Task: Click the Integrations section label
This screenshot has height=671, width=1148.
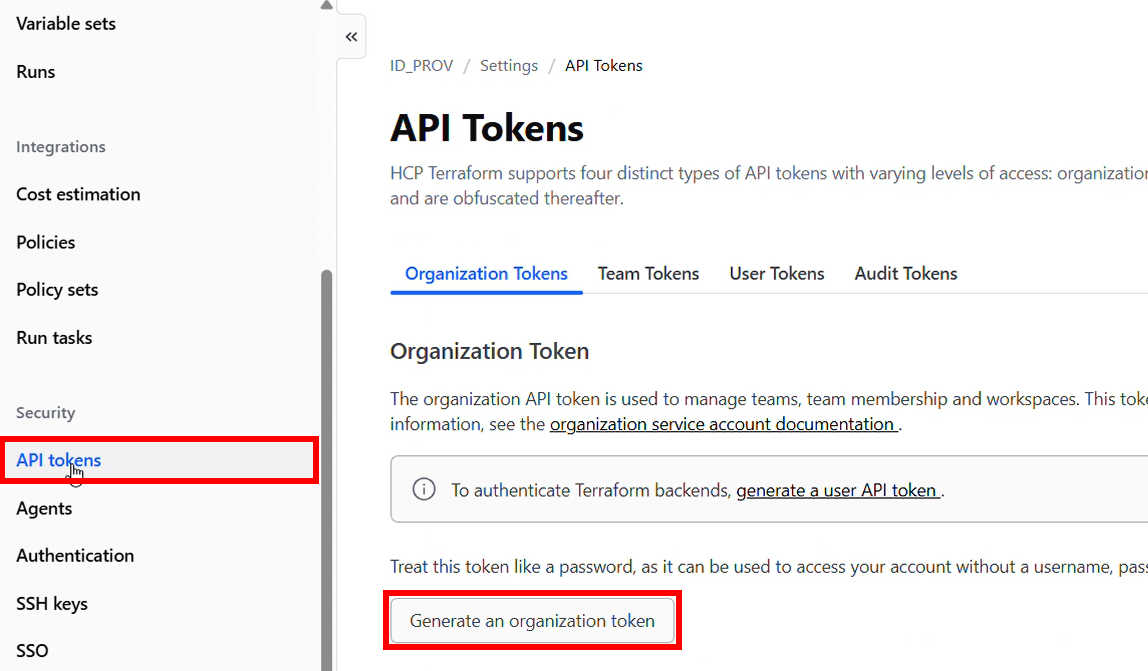Action: [61, 147]
